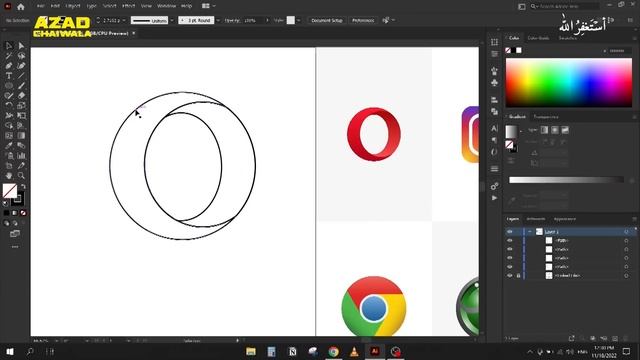Select the Shape Builder tool
The height and width of the screenshot is (360, 640).
tap(9, 126)
